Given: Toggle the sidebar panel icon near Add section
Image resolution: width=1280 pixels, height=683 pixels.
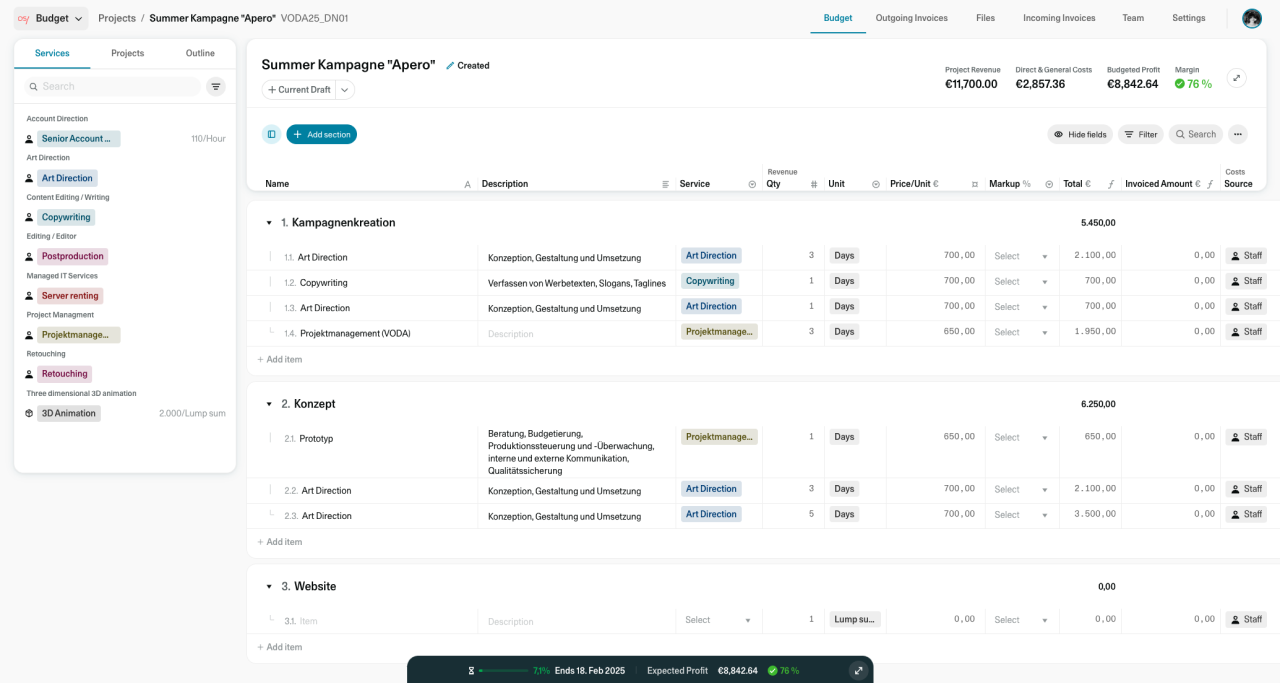Looking at the screenshot, I should (x=271, y=134).
